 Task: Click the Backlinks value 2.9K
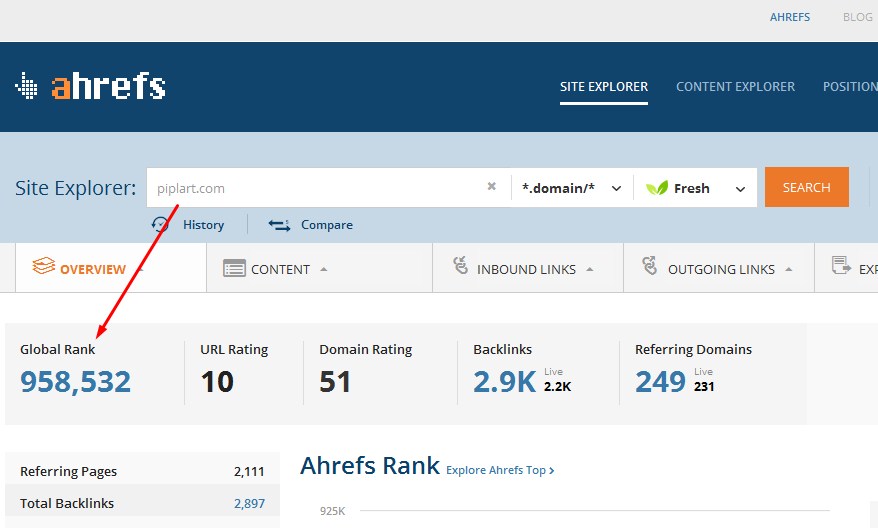[x=504, y=382]
